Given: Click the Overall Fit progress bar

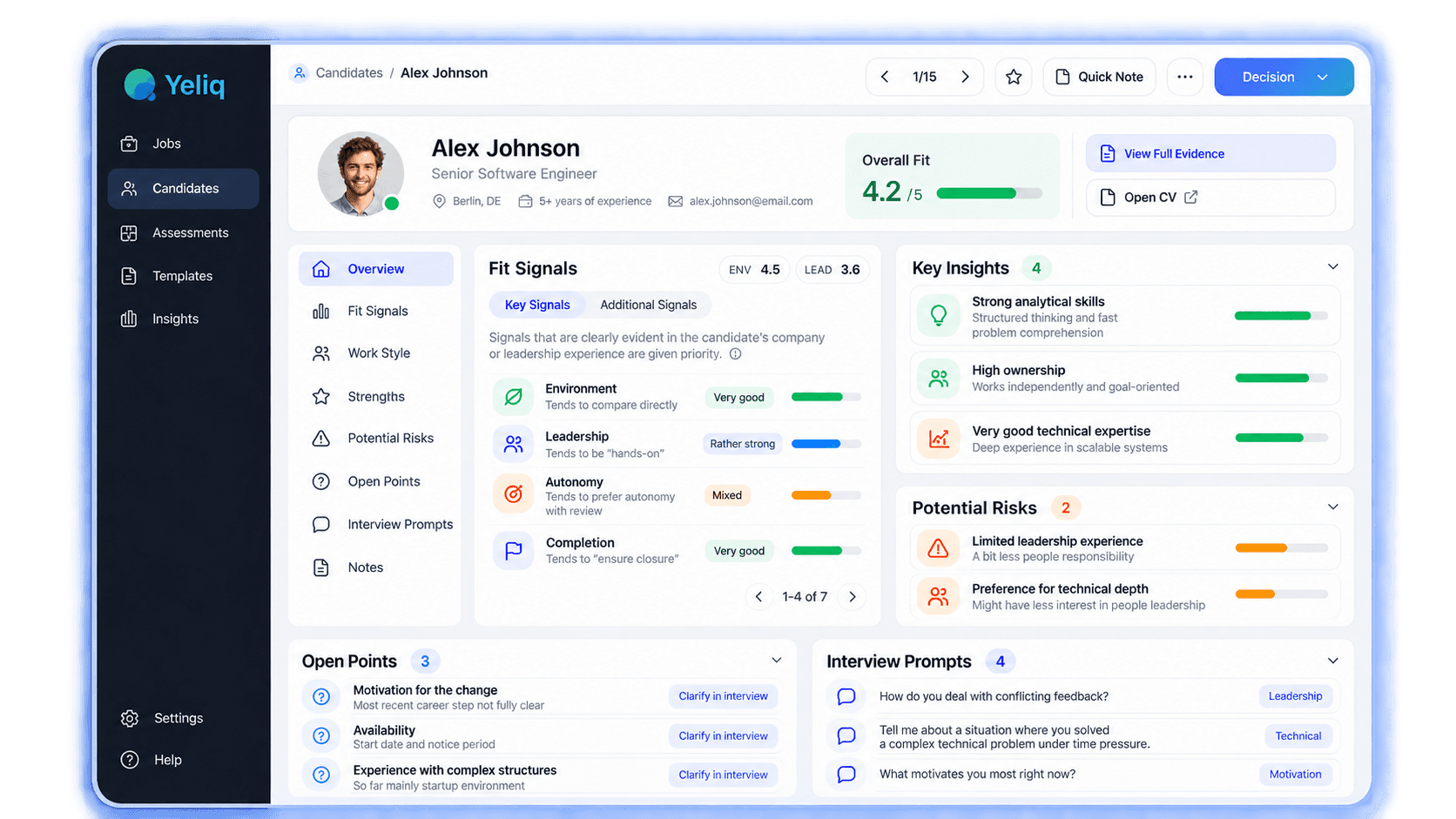Looking at the screenshot, I should pyautogui.click(x=989, y=193).
